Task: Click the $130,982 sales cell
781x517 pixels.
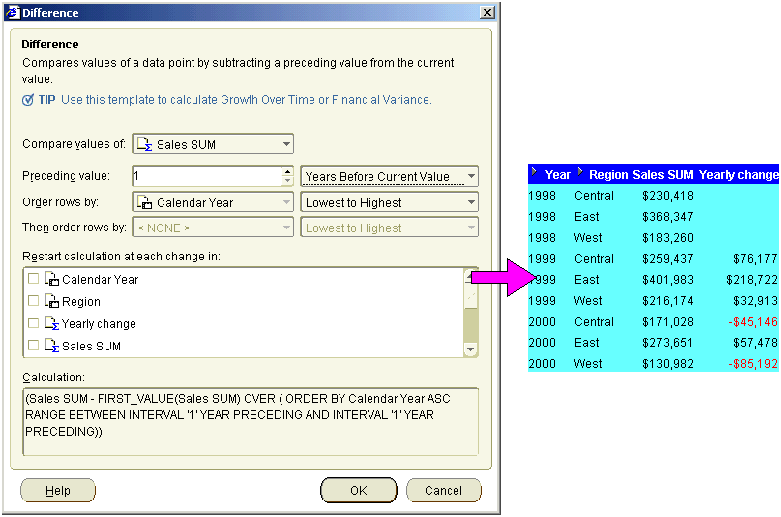Action: pyautogui.click(x=667, y=364)
